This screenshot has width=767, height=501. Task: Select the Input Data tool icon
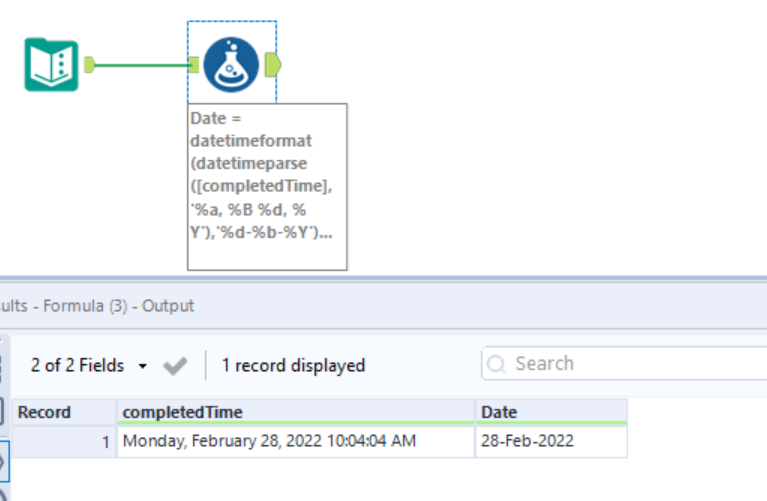tap(51, 64)
